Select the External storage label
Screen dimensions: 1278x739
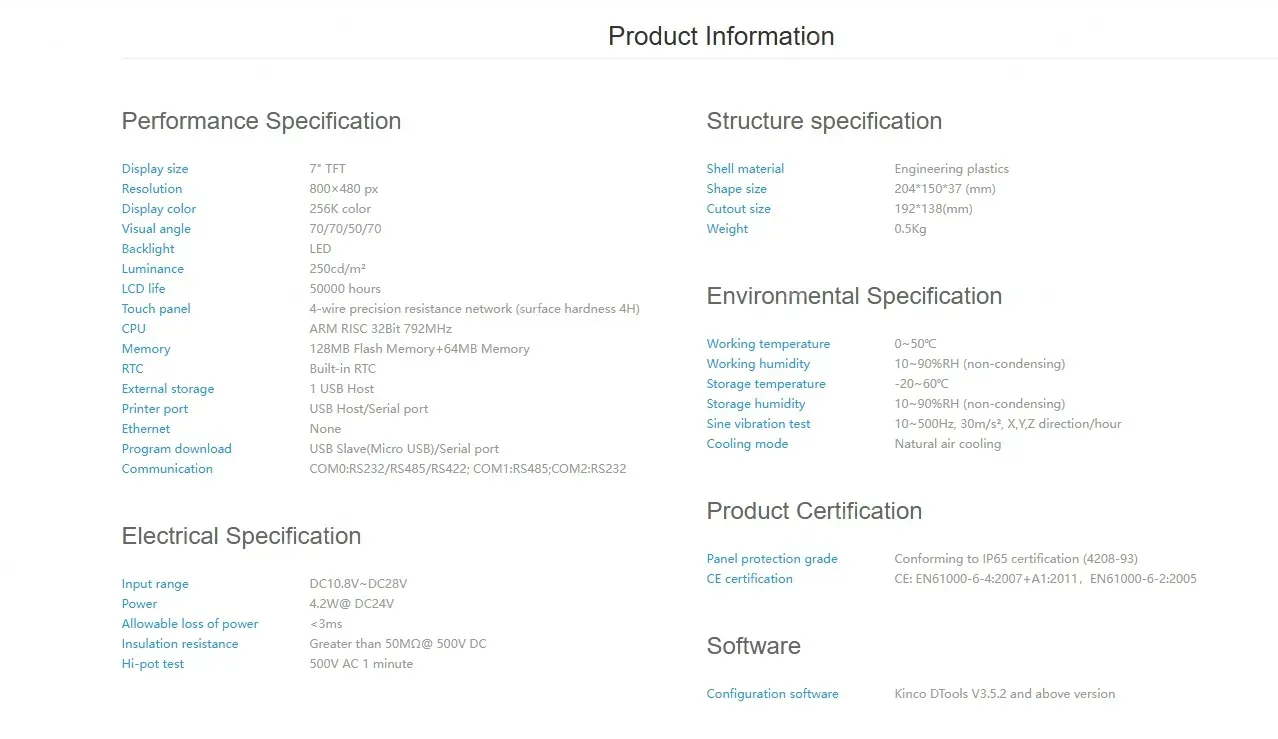click(168, 389)
